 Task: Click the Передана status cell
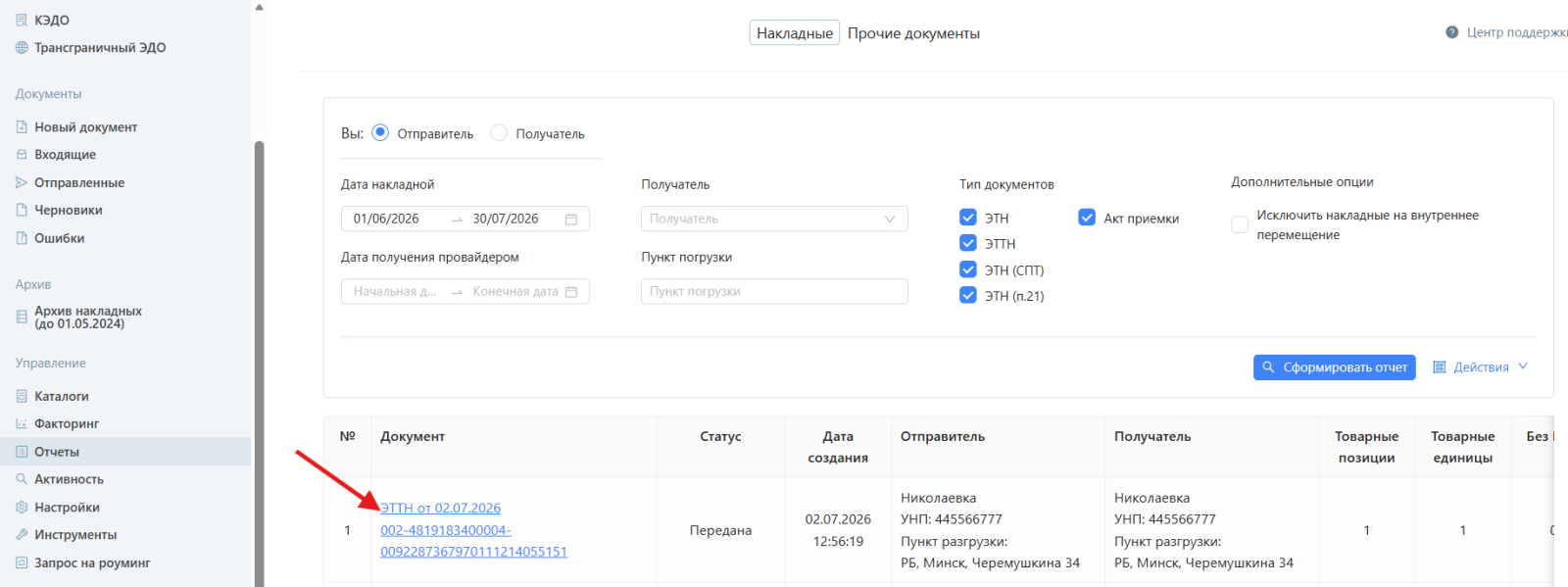(x=720, y=530)
